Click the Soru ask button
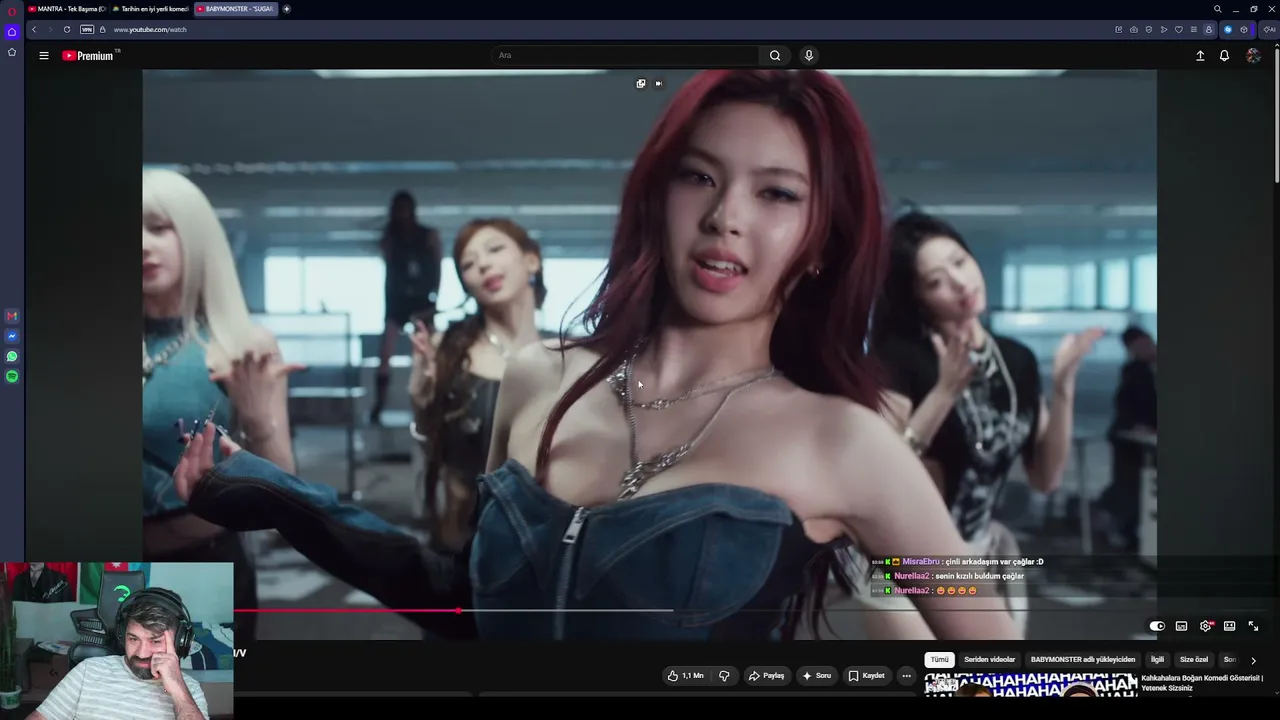This screenshot has height=720, width=1280. click(817, 676)
